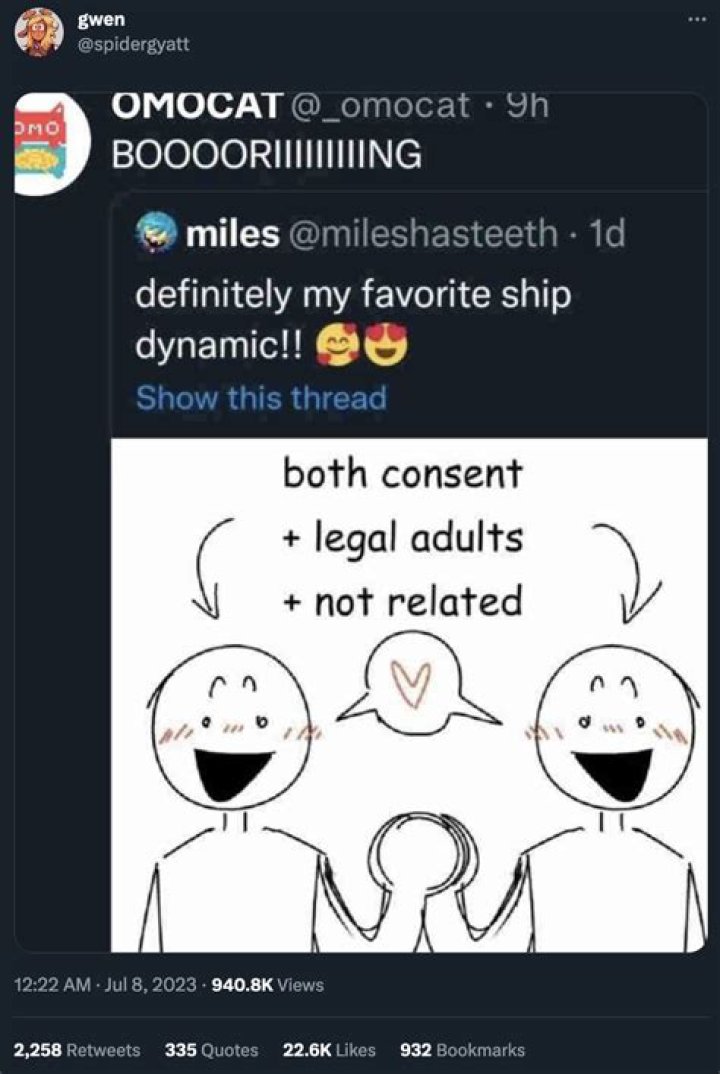Click the 9h timestamp on OMOCAT's tweet
720x1074 pixels.
[522, 107]
